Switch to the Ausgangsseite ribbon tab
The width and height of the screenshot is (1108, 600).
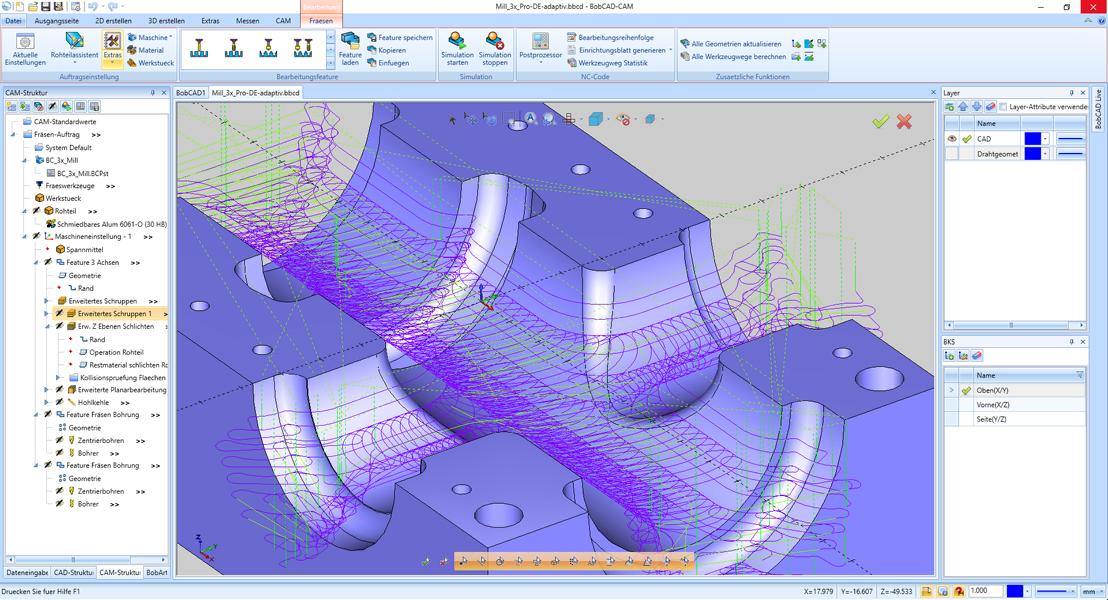[x=57, y=21]
